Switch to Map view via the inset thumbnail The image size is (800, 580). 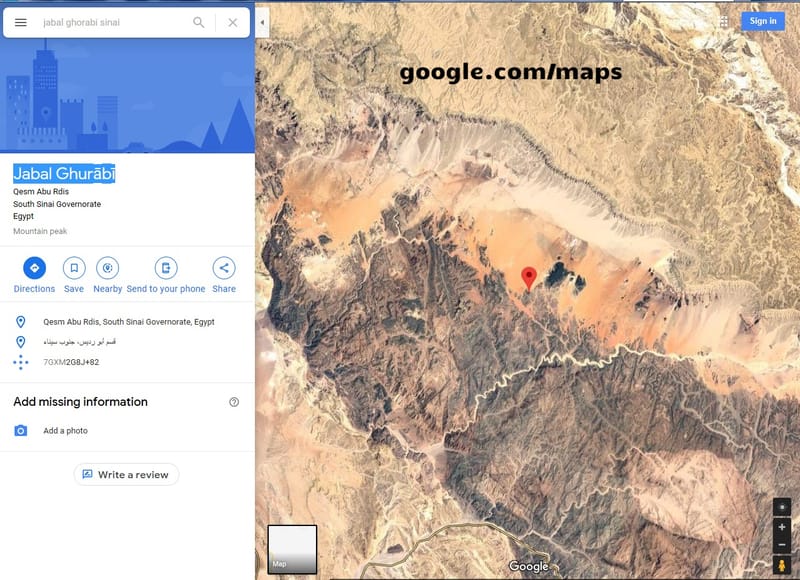(x=291, y=548)
